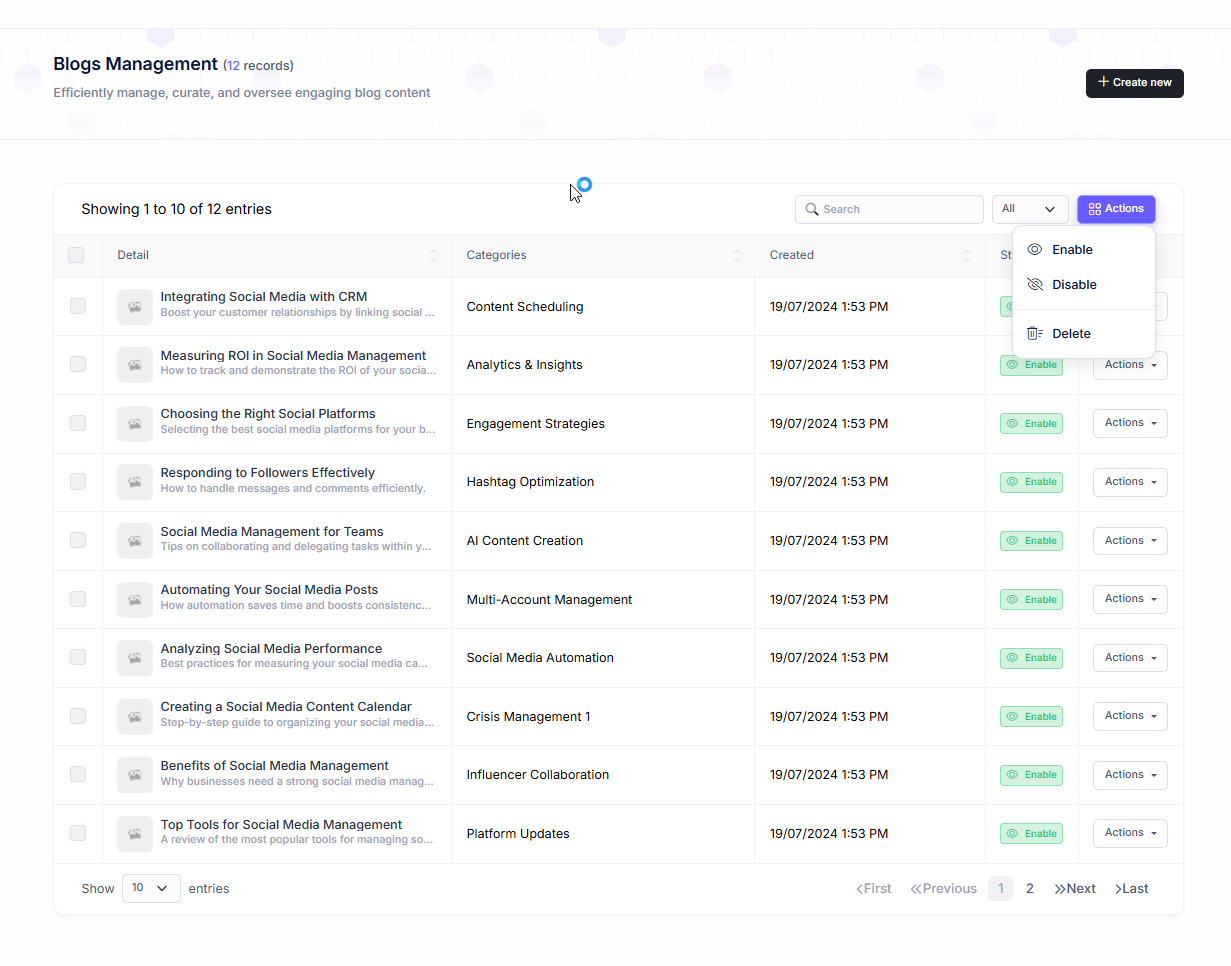Open the entries-per-page dropdown showing 10
This screenshot has height=966, width=1231.
click(x=151, y=888)
